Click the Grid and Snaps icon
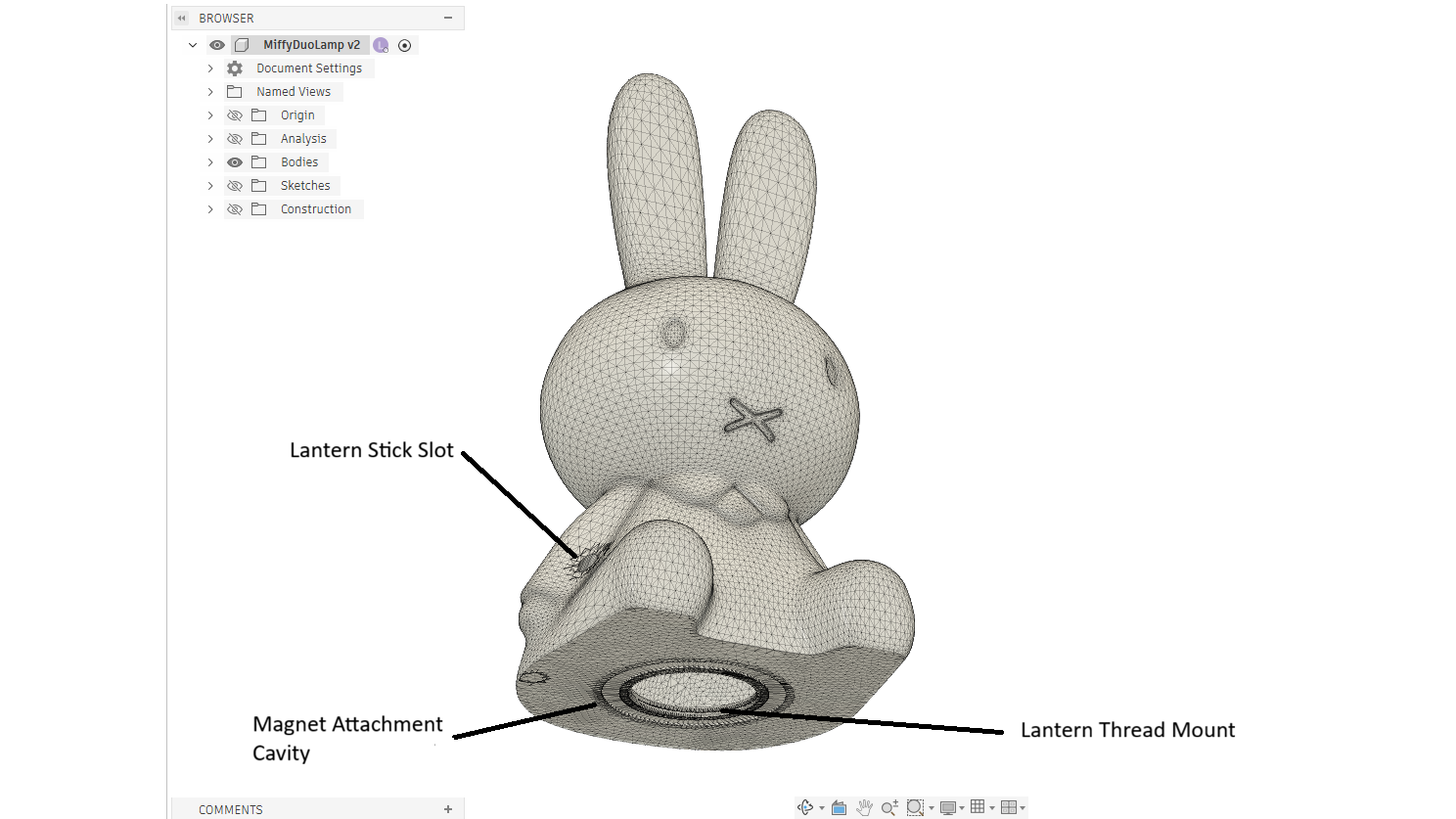The width and height of the screenshot is (1456, 819). coord(978,807)
